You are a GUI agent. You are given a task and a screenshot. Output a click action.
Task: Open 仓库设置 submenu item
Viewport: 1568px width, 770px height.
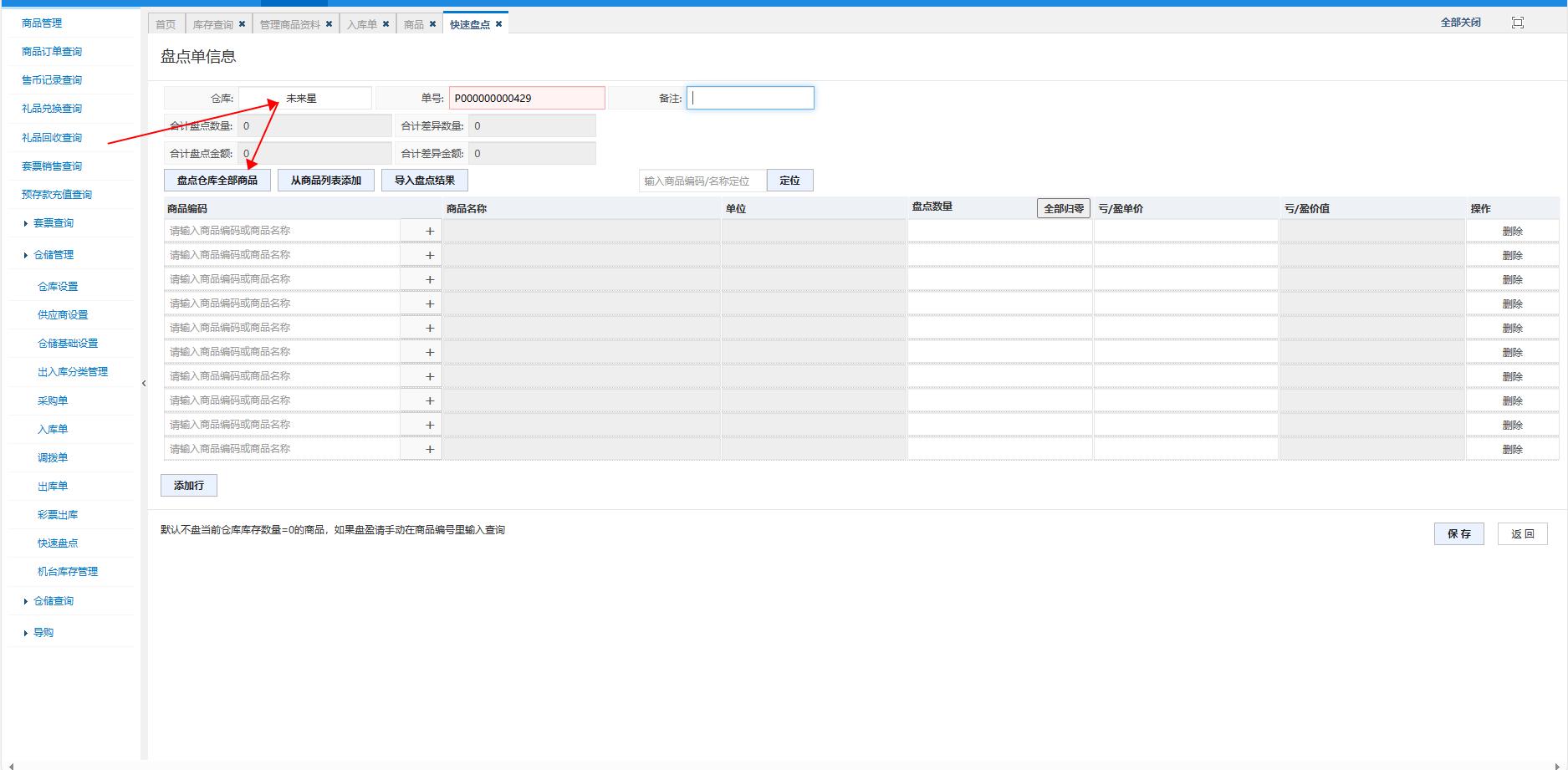point(58,287)
